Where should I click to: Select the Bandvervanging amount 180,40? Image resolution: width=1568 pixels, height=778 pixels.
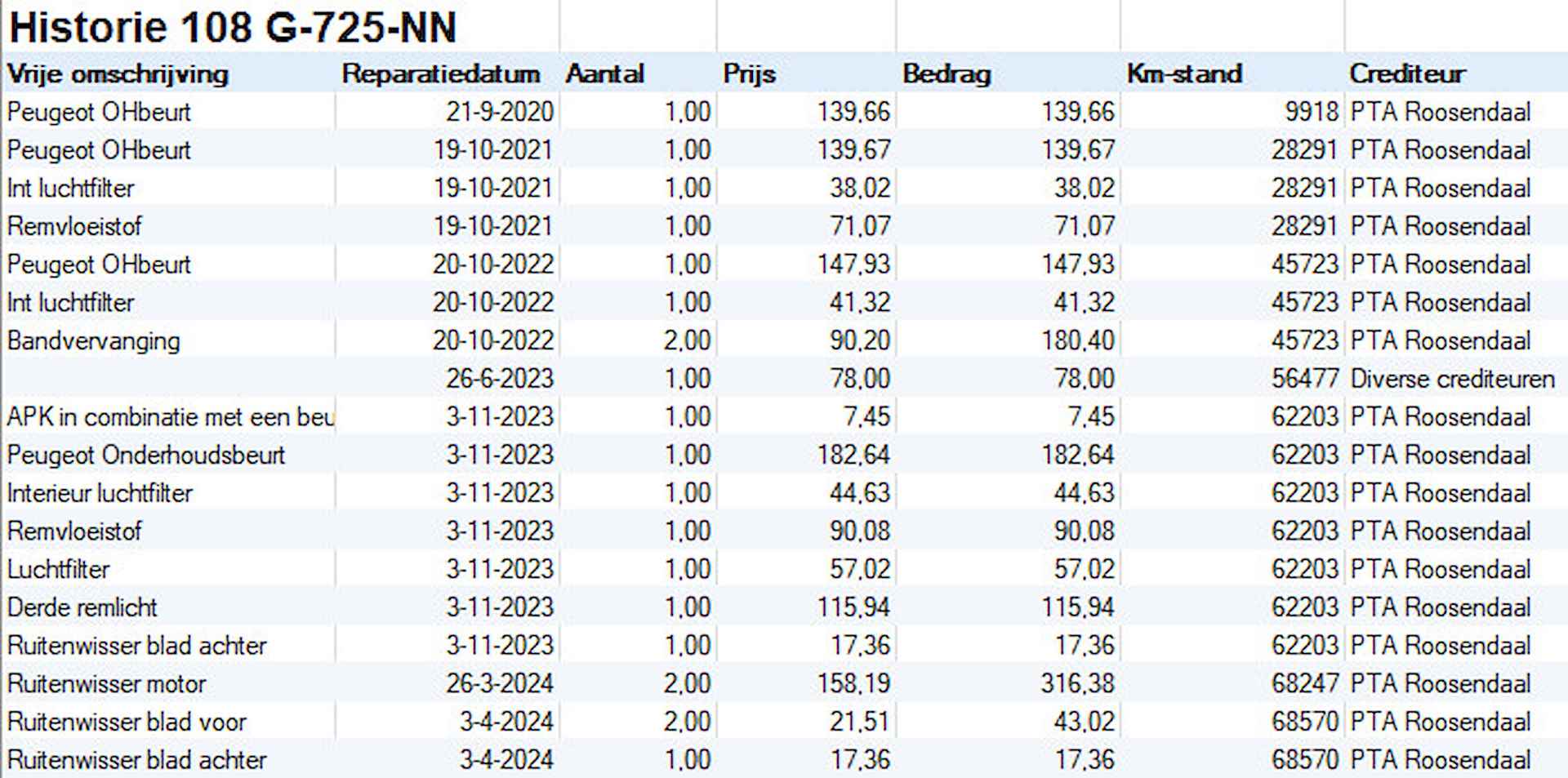pyautogui.click(x=1077, y=340)
